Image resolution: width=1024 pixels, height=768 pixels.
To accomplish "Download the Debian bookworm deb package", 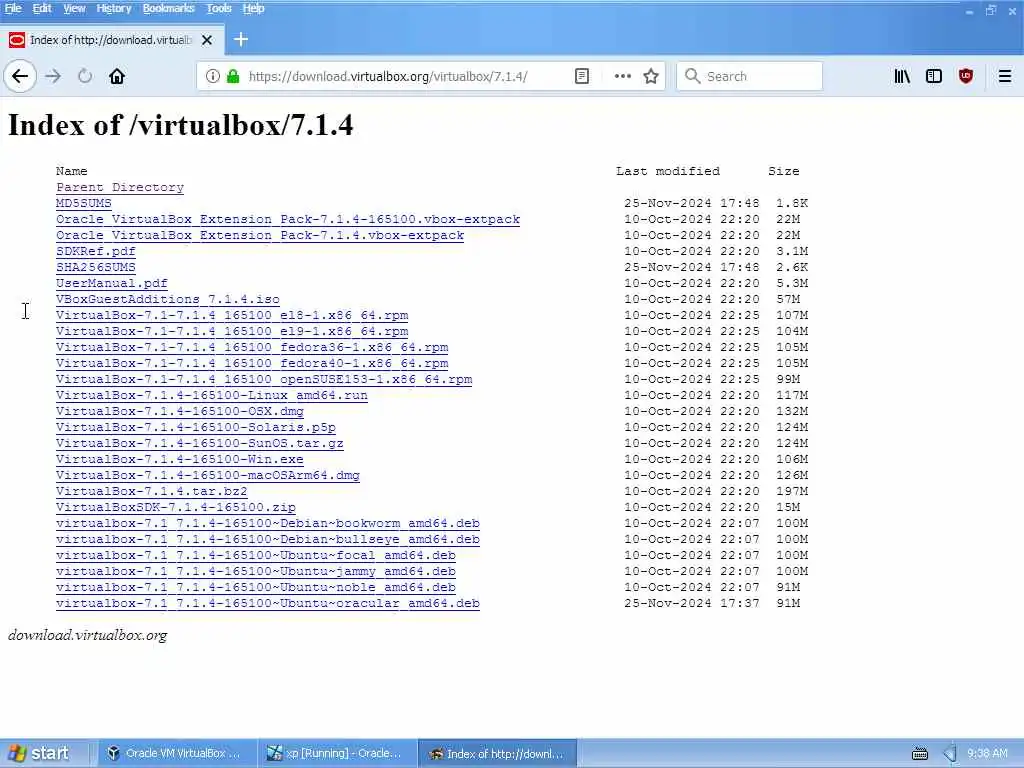I will [268, 523].
